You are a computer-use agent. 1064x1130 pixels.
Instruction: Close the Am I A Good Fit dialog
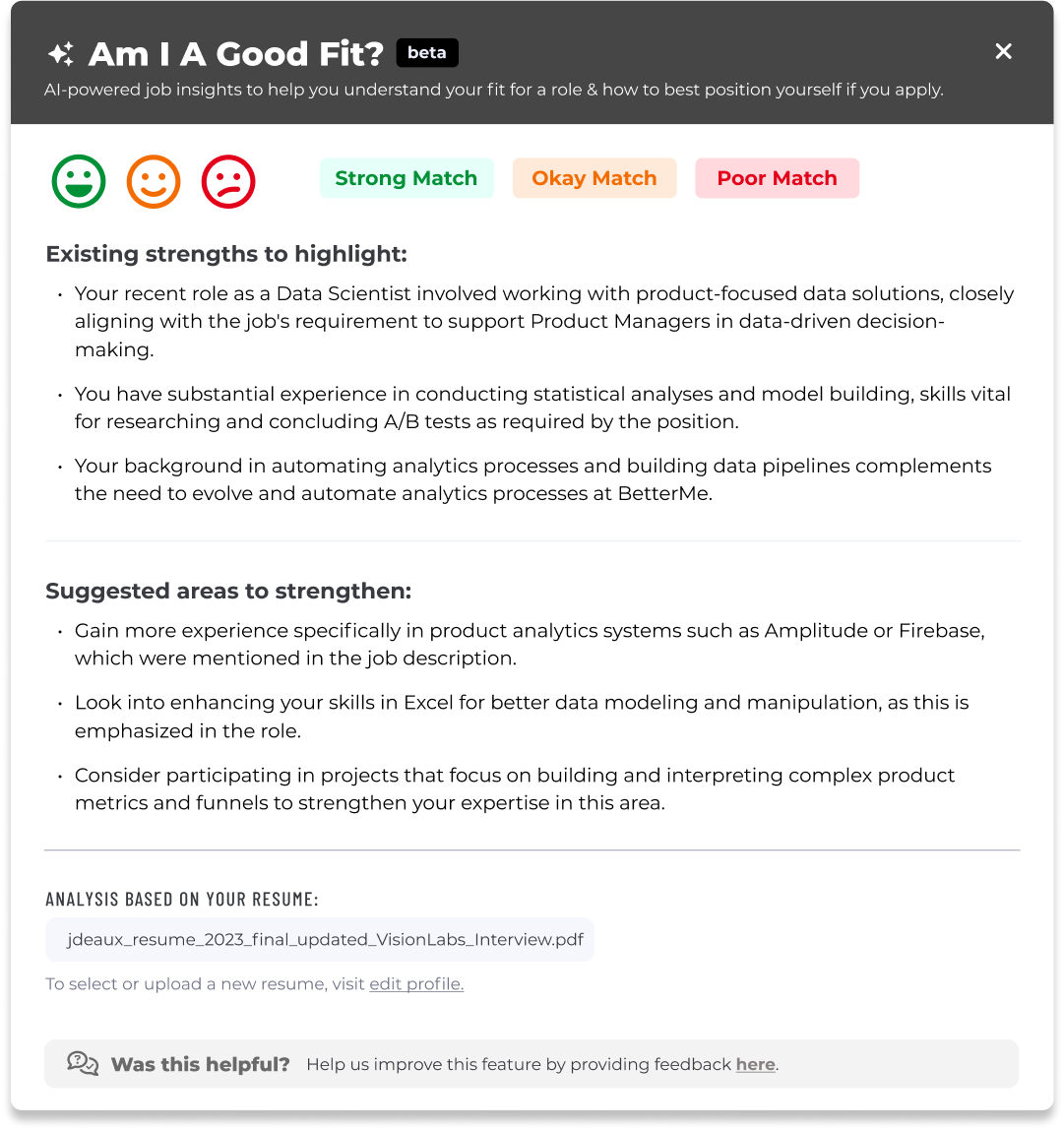point(1003,51)
